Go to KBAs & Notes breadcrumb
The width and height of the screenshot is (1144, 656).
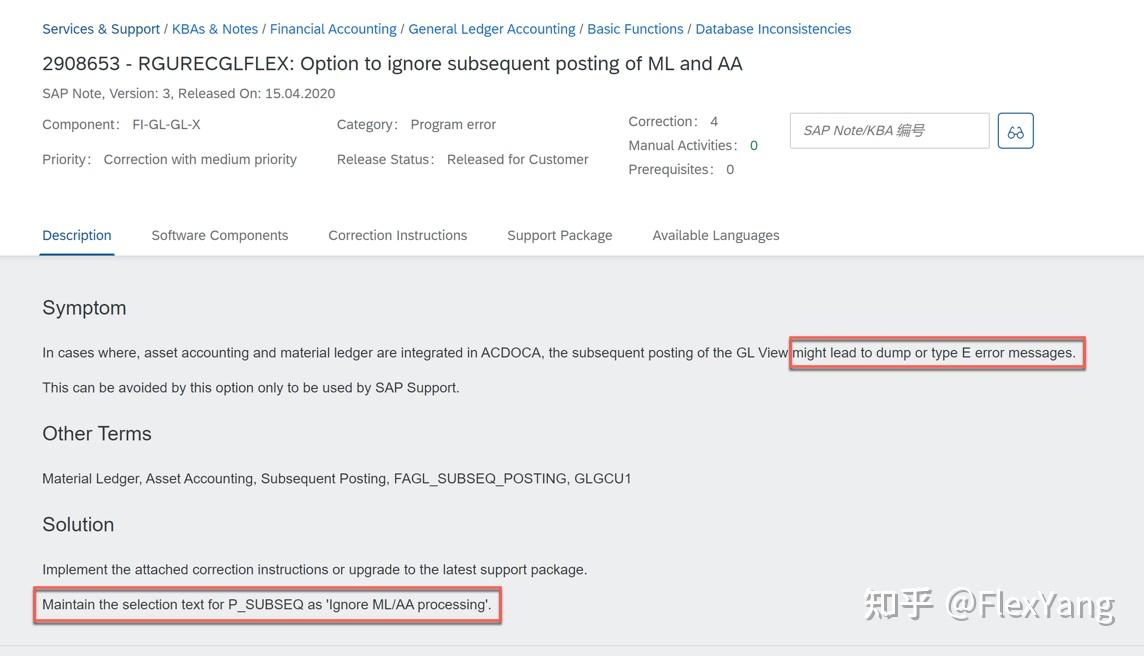[x=215, y=29]
